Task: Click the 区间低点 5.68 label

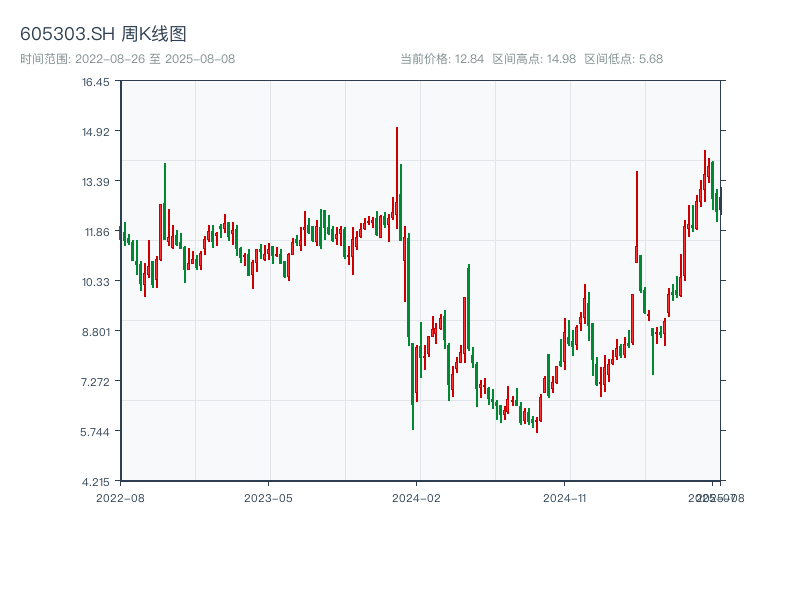Action: point(623,59)
